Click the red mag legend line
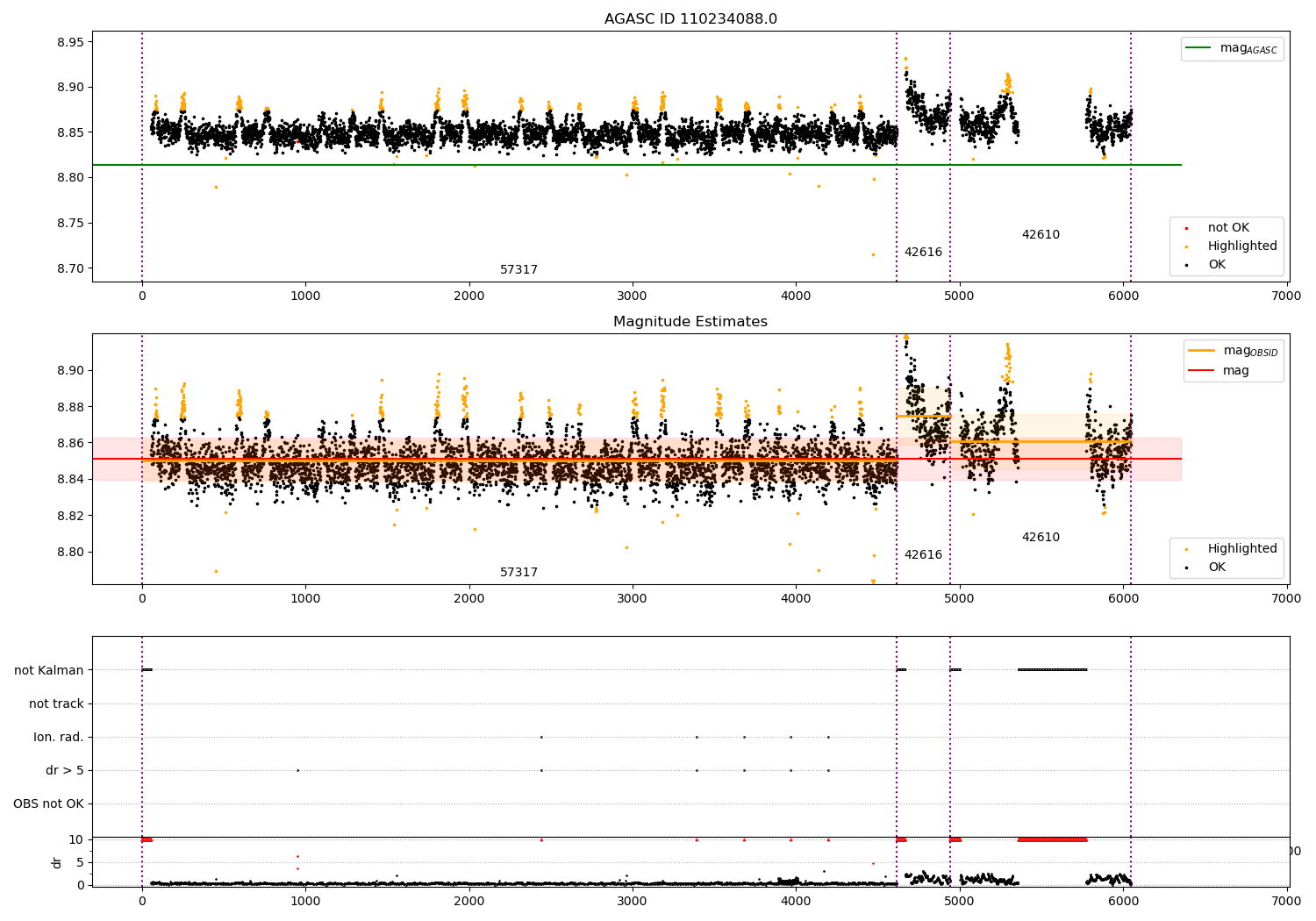This screenshot has width=1316, height=921. tap(1201, 370)
